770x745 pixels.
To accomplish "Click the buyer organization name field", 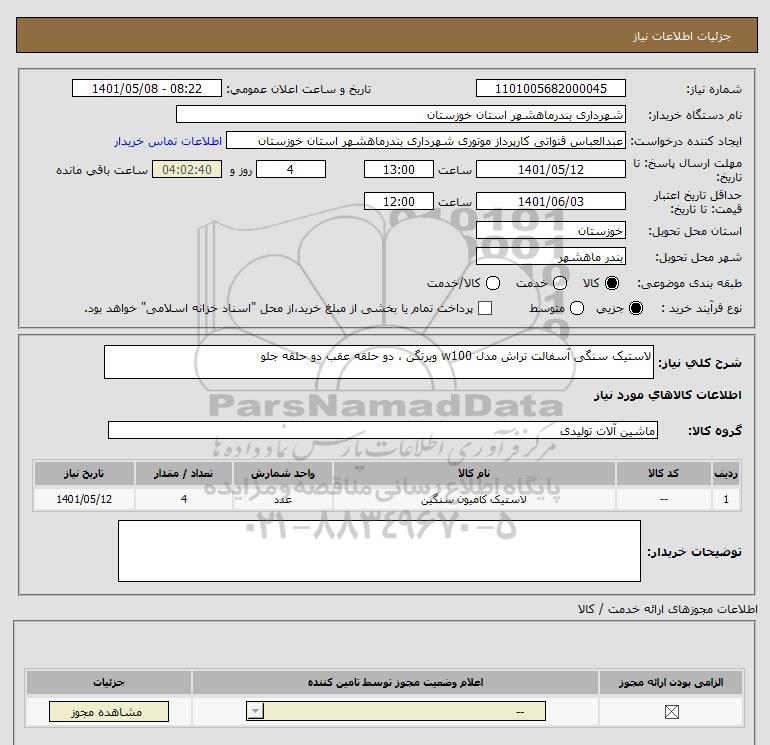I will click(401, 114).
